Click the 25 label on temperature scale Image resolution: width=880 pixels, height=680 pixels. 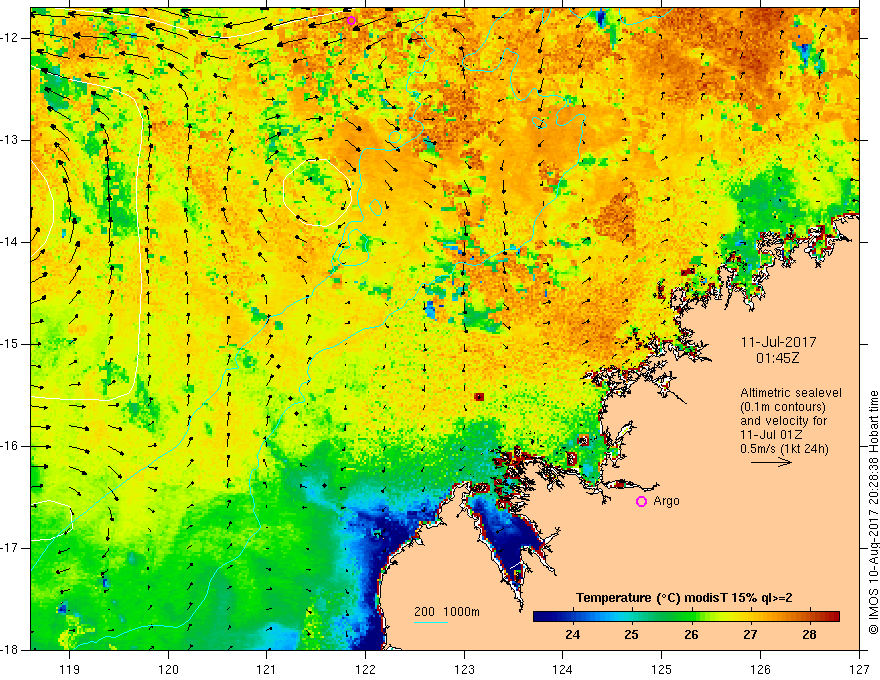[x=631, y=635]
